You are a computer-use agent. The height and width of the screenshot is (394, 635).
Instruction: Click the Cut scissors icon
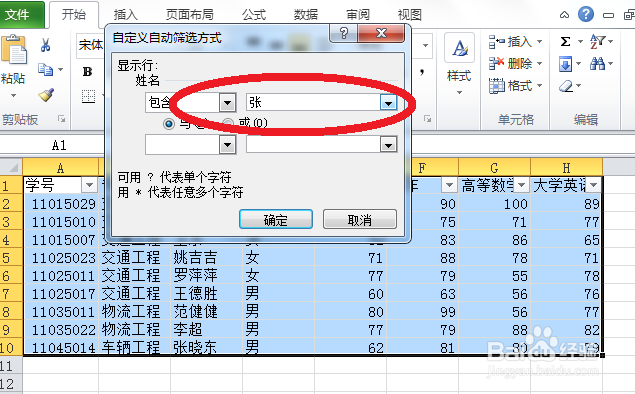click(45, 45)
